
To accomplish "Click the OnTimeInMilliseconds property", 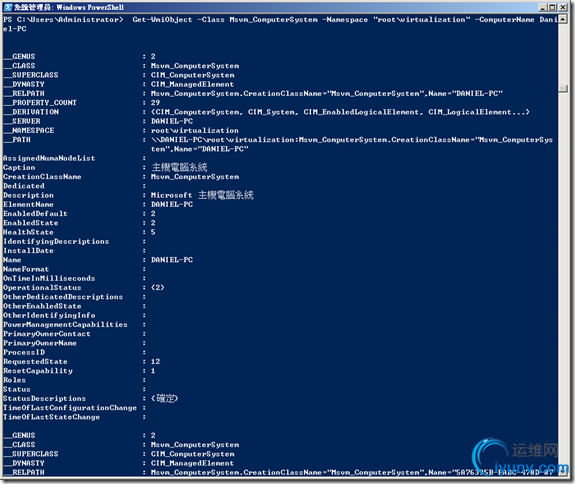I will (49, 278).
